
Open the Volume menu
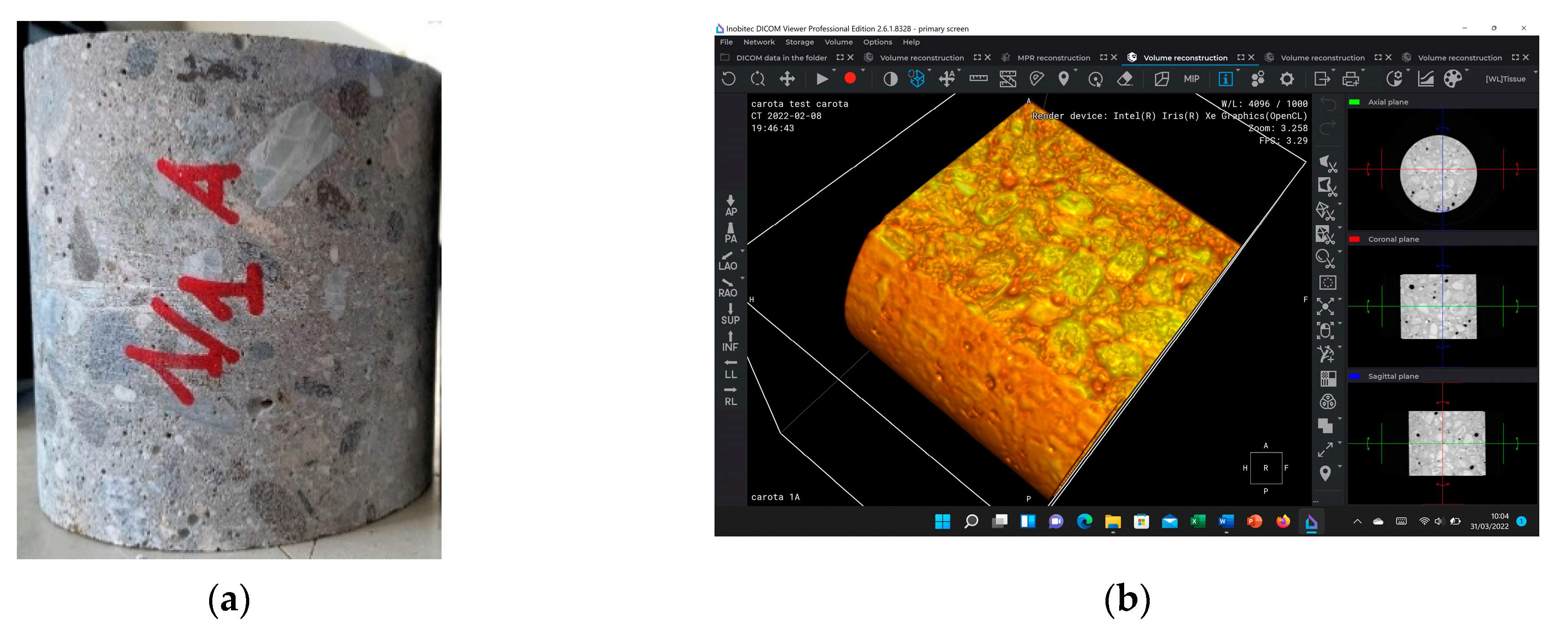click(839, 42)
